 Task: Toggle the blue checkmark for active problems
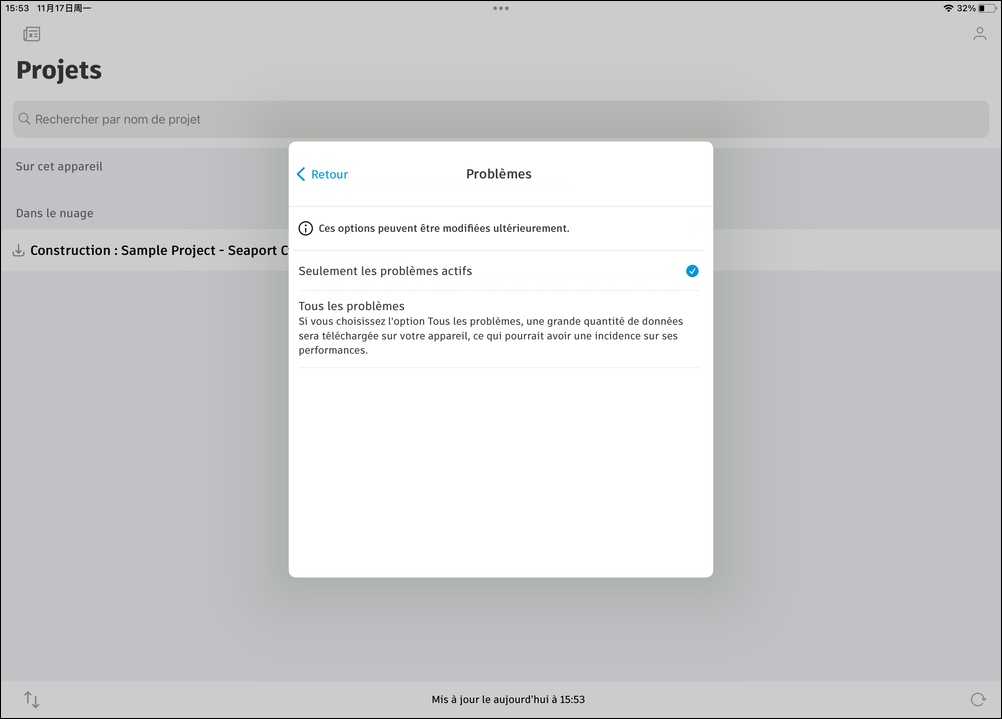pos(692,271)
